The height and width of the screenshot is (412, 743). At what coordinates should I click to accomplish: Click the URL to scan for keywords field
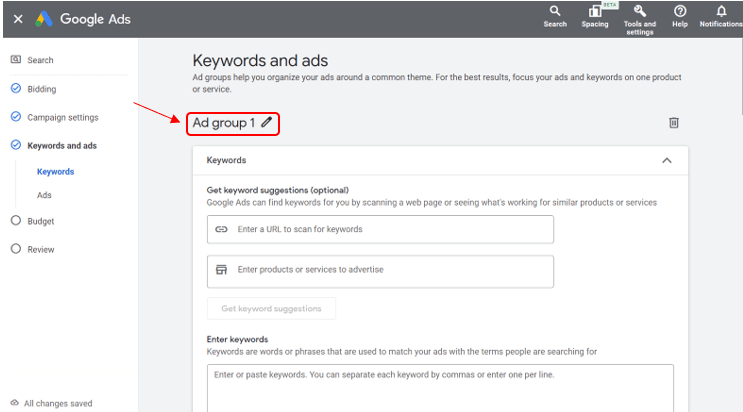[x=380, y=229]
